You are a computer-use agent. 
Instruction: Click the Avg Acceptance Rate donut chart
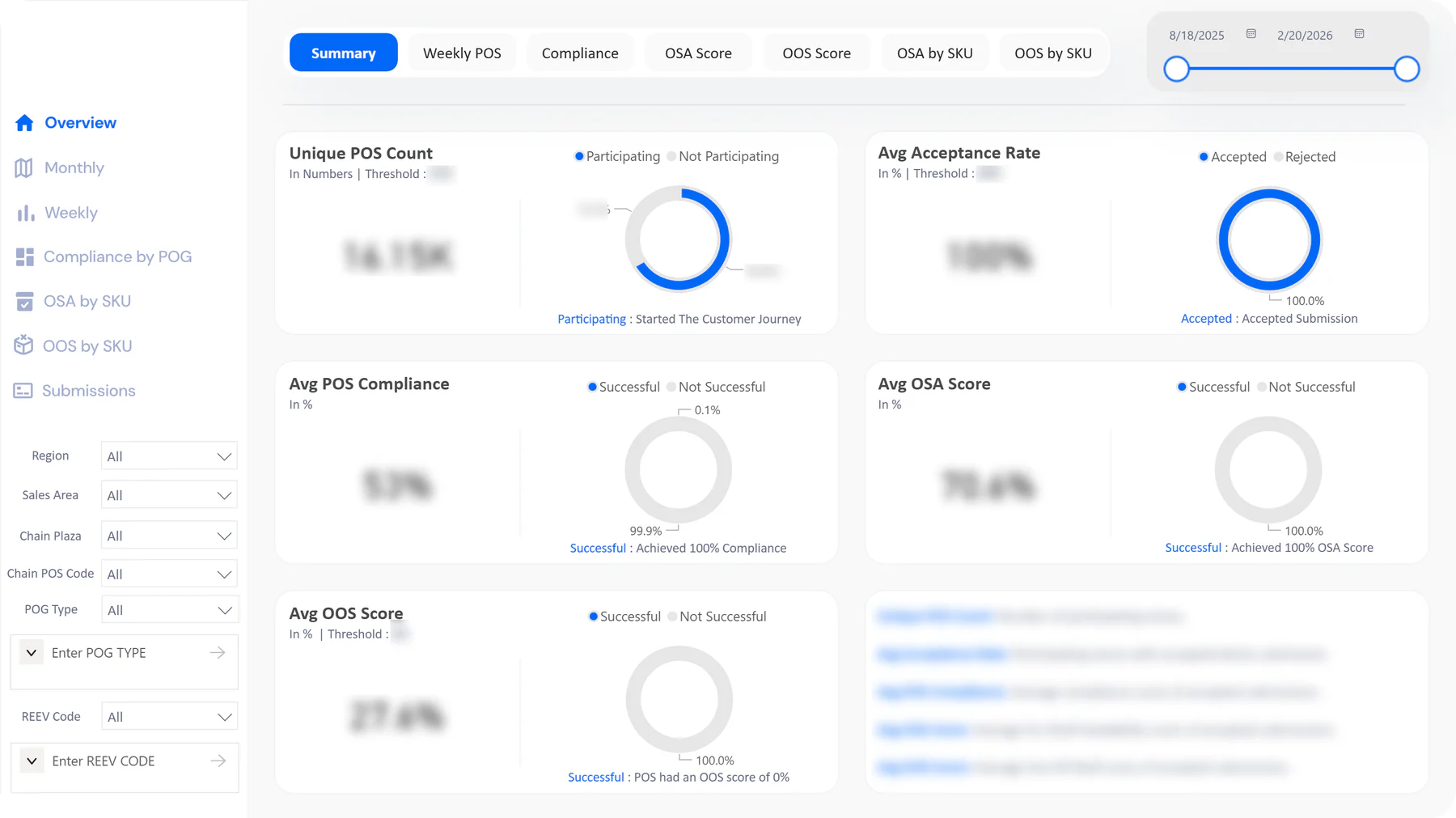1269,239
